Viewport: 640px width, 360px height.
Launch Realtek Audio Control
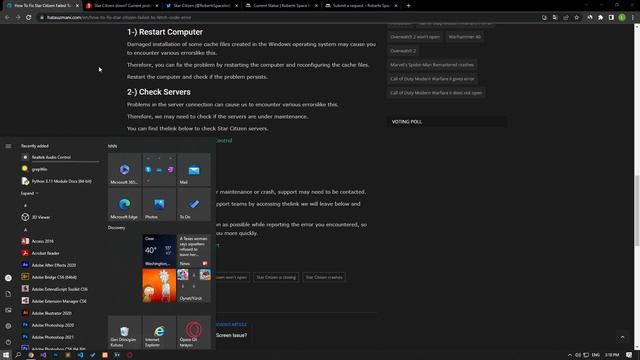60,157
